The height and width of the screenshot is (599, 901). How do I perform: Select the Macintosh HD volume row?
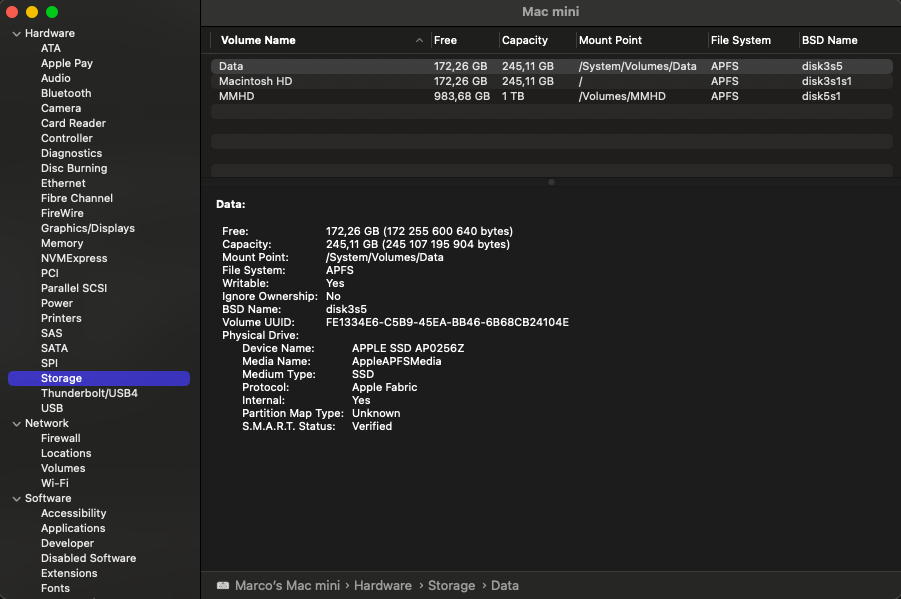pyautogui.click(x=552, y=81)
